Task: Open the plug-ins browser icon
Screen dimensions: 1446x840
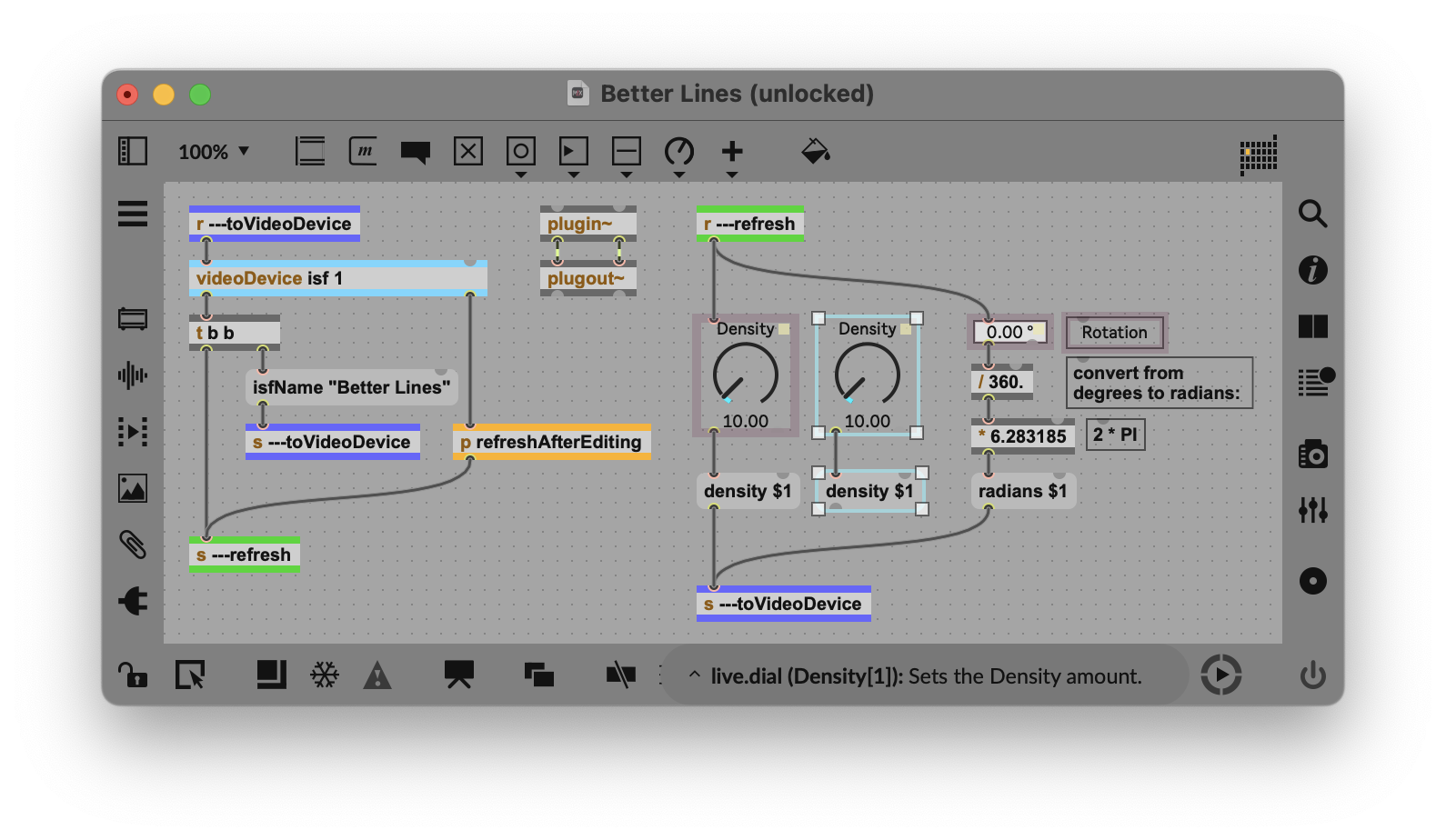Action: click(x=133, y=601)
